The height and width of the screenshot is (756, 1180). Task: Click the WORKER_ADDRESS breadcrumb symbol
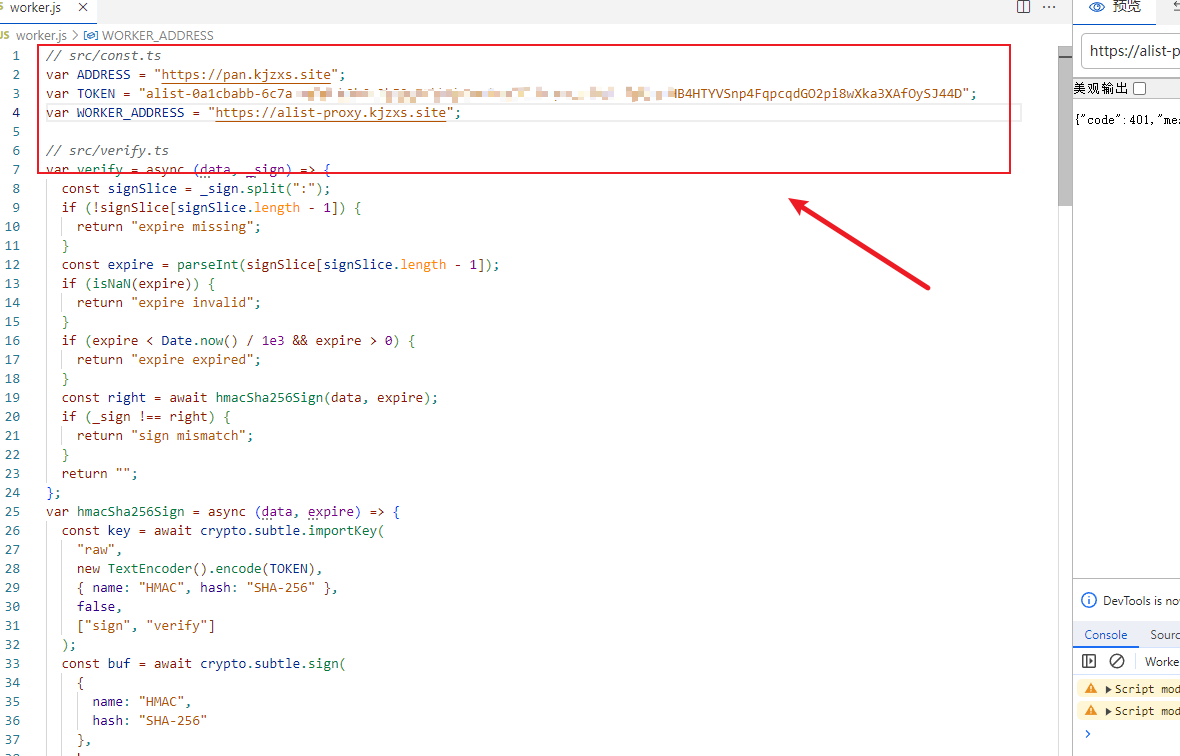[157, 35]
